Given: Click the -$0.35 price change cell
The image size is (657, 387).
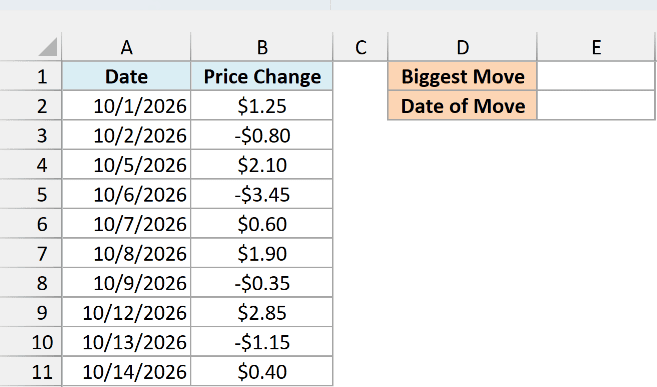Looking at the screenshot, I should pos(262,283).
